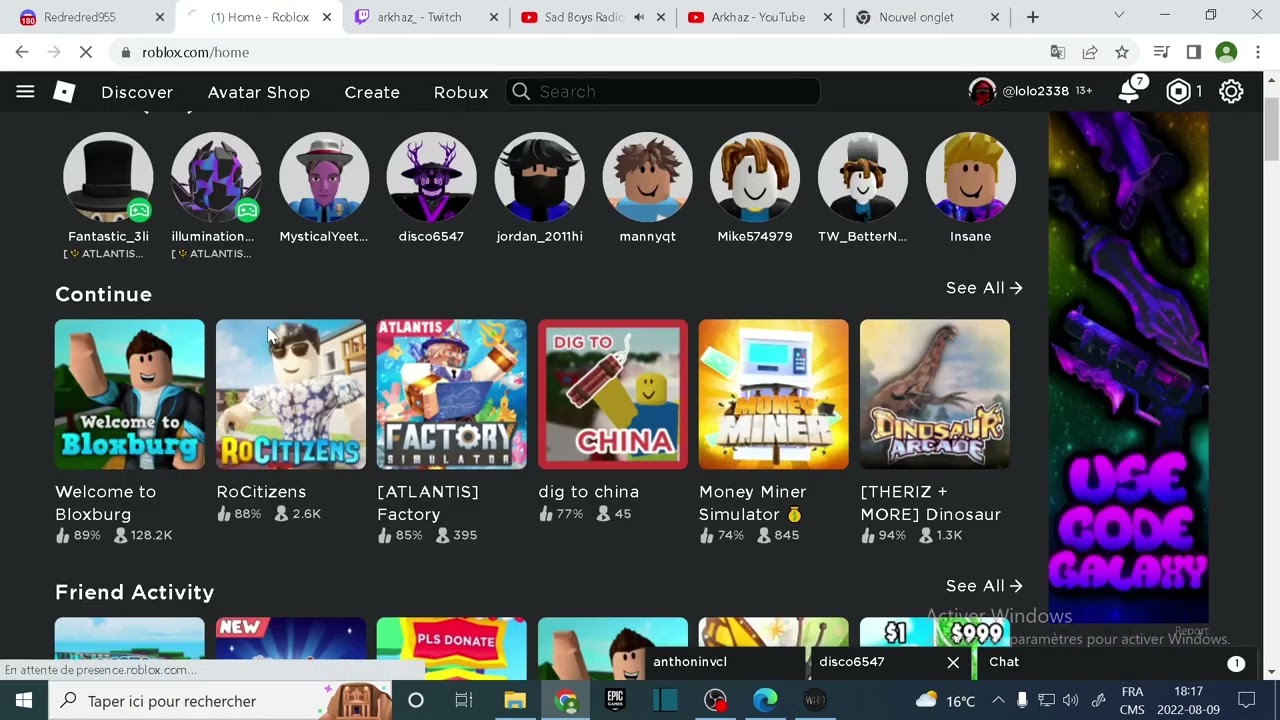Open a new Chrome tab
The width and height of the screenshot is (1280, 720).
click(x=1033, y=17)
